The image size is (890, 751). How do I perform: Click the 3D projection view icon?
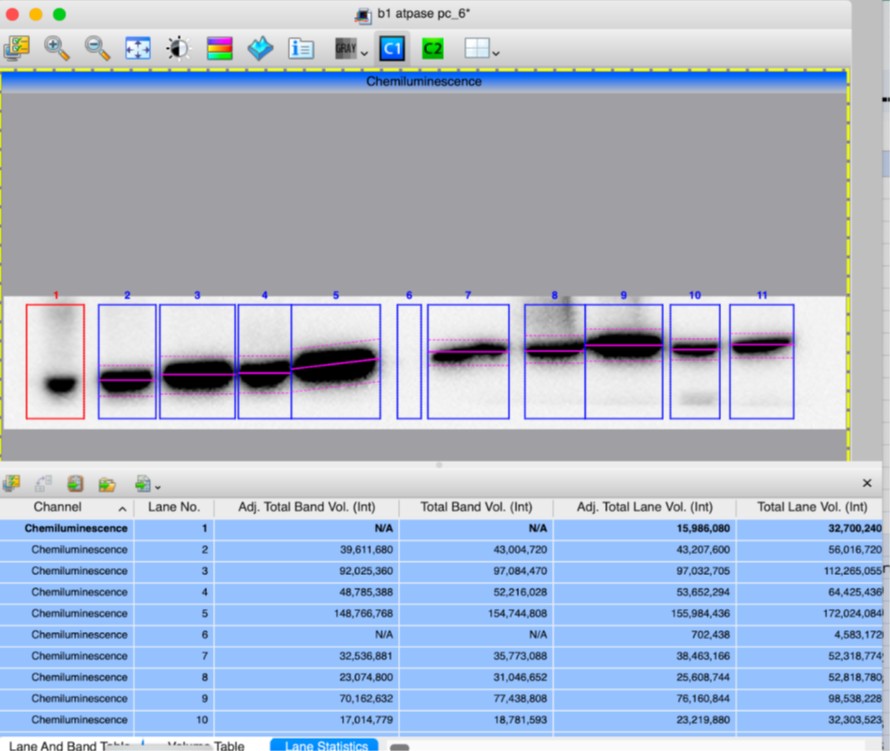click(260, 48)
